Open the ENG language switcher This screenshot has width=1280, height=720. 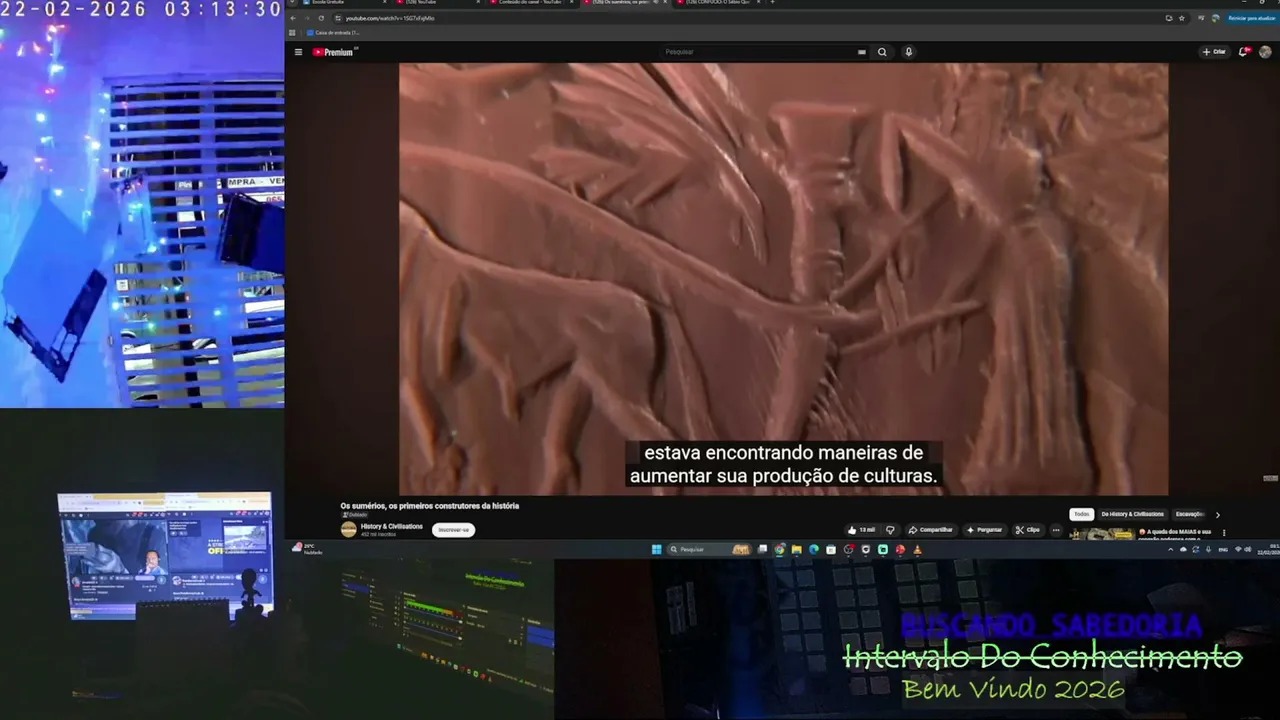point(1223,549)
